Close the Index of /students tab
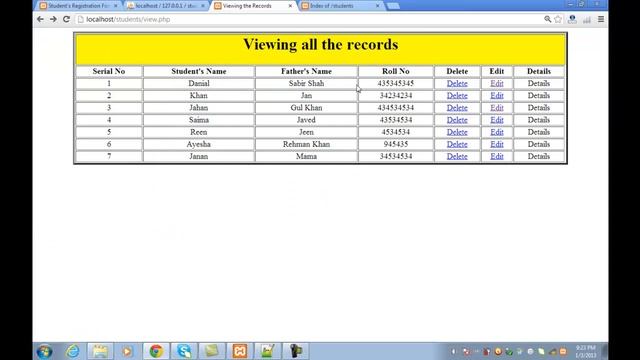This screenshot has width=640, height=360. point(378,6)
